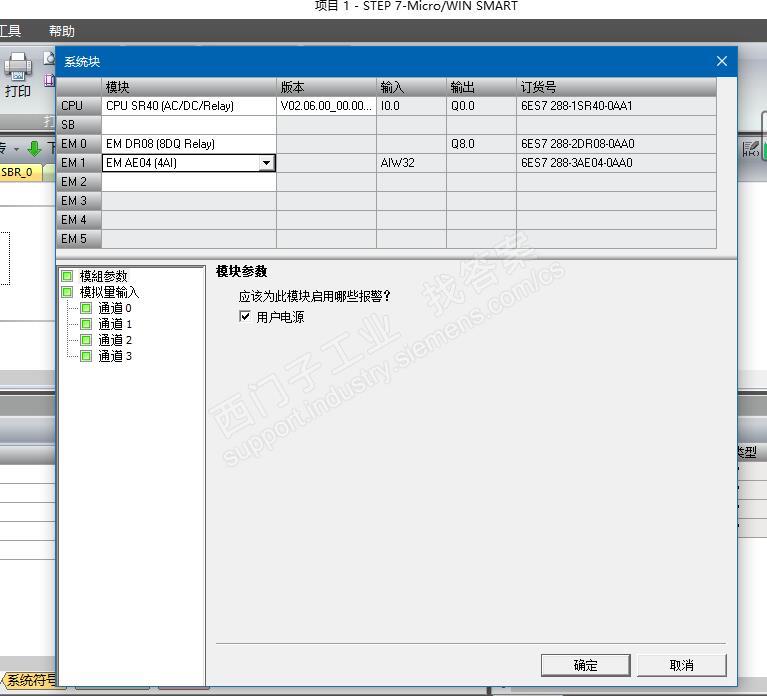This screenshot has height=696, width=767.
Task: Click the 版本 column header
Action: click(x=326, y=87)
